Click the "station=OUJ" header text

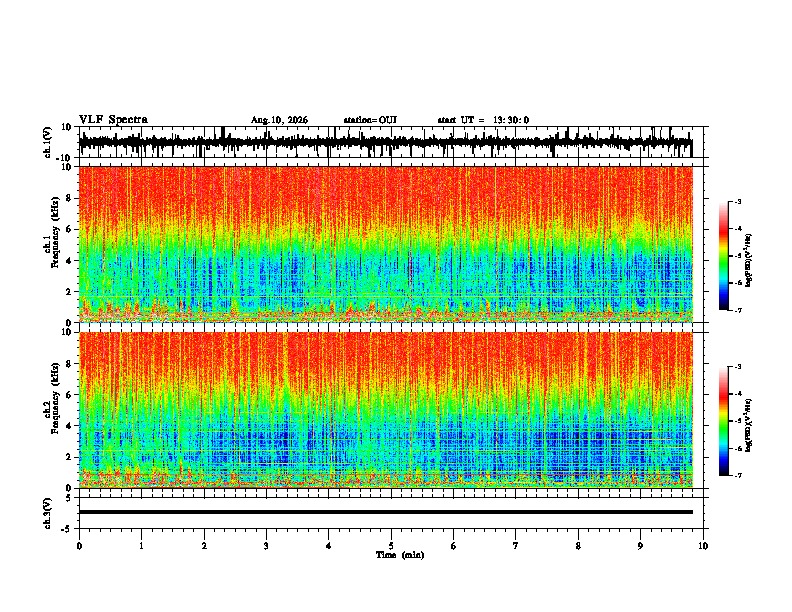370,120
